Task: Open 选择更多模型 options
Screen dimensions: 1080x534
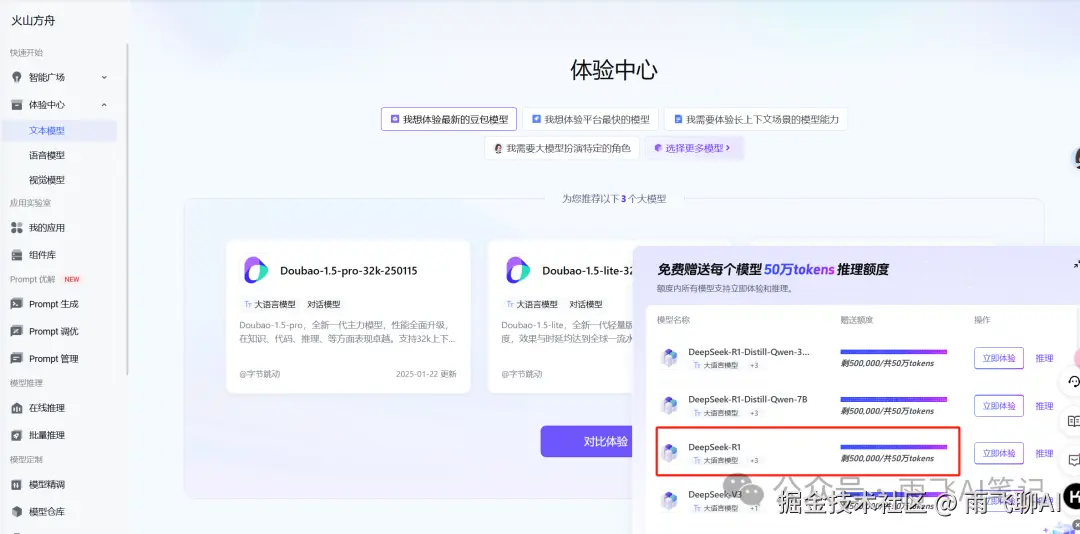Action: (x=694, y=147)
